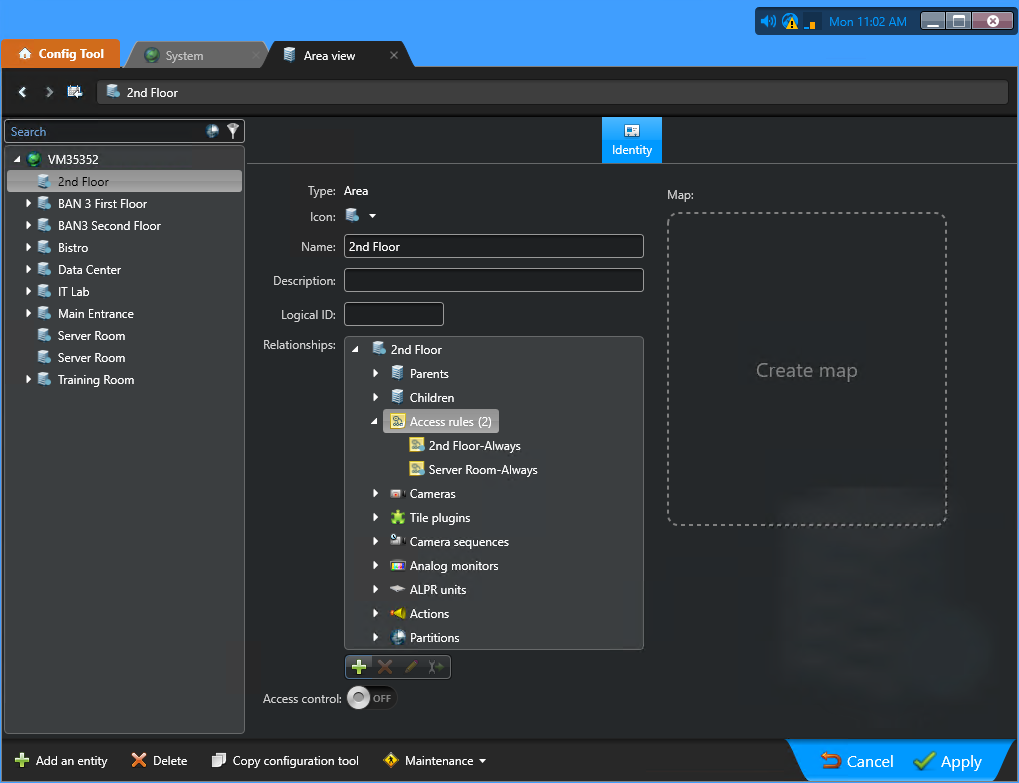The width and height of the screenshot is (1019, 783).
Task: Navigate back using the left arrow icon
Action: [x=22, y=91]
